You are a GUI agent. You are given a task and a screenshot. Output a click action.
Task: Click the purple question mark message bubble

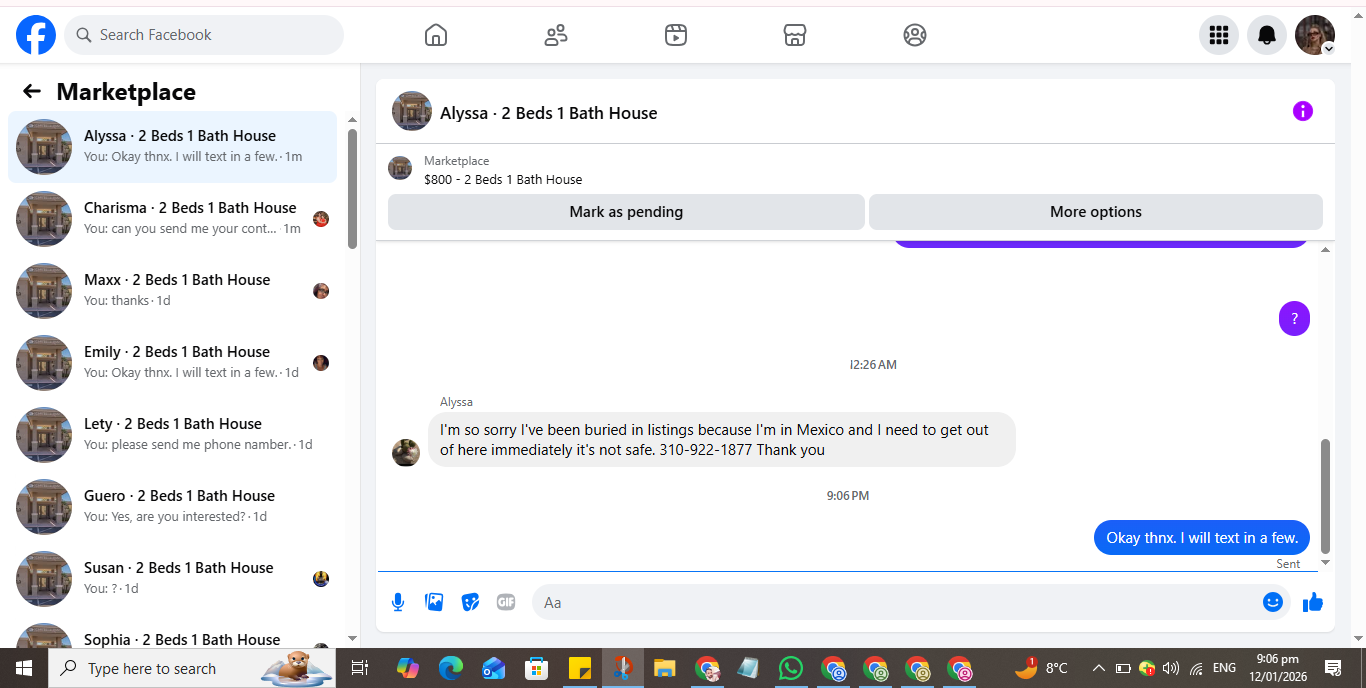coord(1294,319)
